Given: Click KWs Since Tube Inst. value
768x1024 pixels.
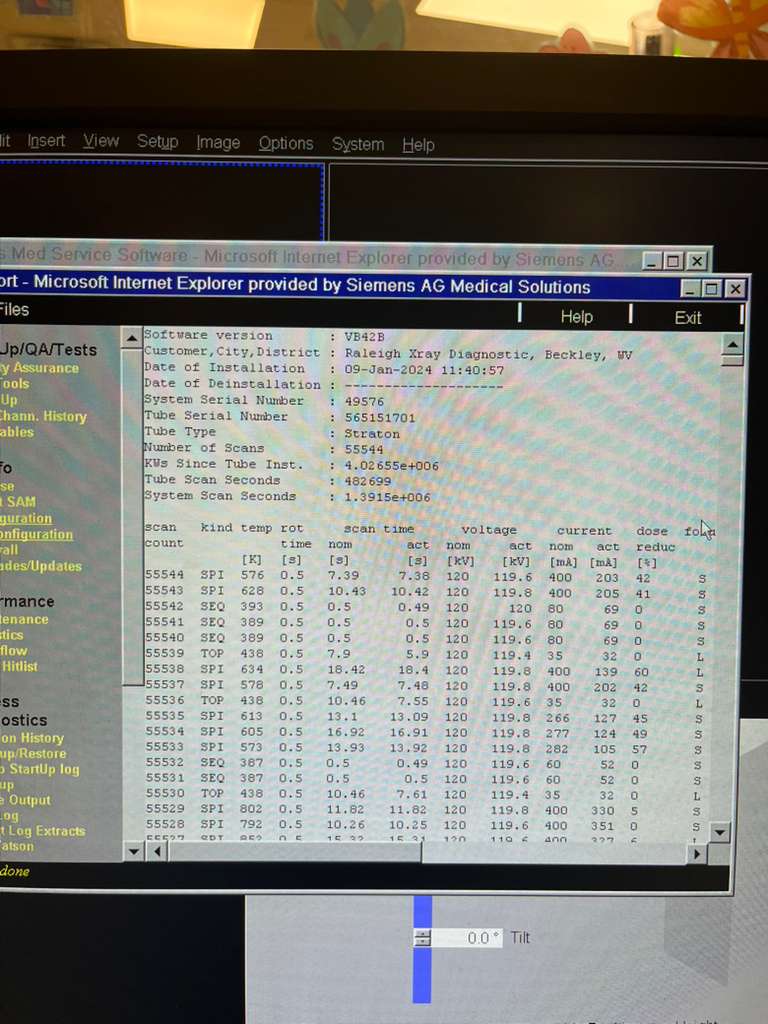Looking at the screenshot, I should 392,466.
